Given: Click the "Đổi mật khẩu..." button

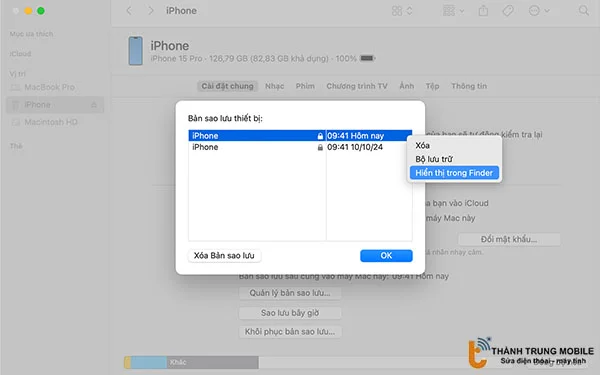Looking at the screenshot, I should point(509,240).
